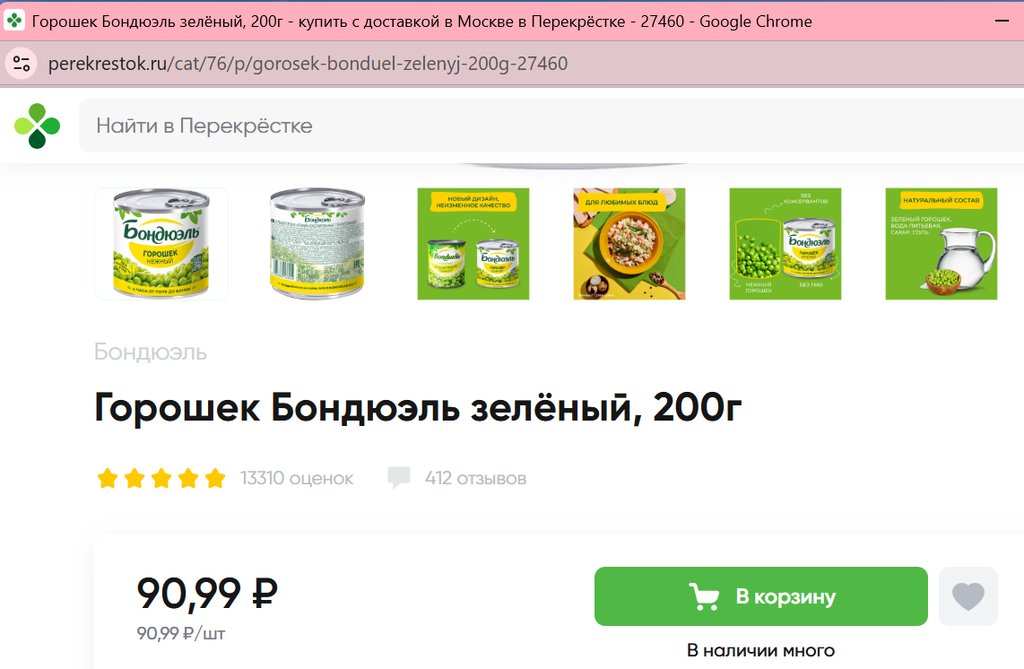The image size is (1024, 669).
Task: Select the front view can thumbnail
Action: [161, 244]
